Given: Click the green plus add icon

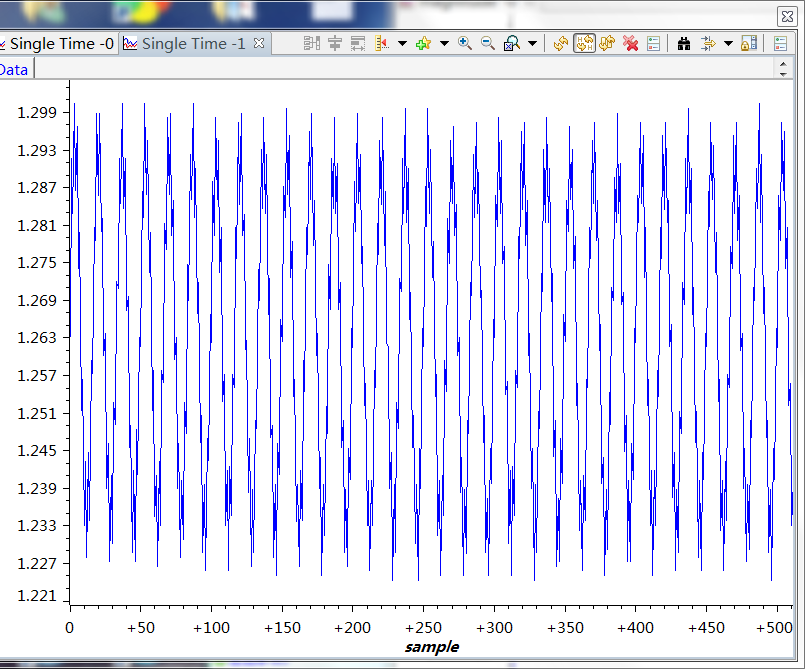Looking at the screenshot, I should click(x=423, y=43).
